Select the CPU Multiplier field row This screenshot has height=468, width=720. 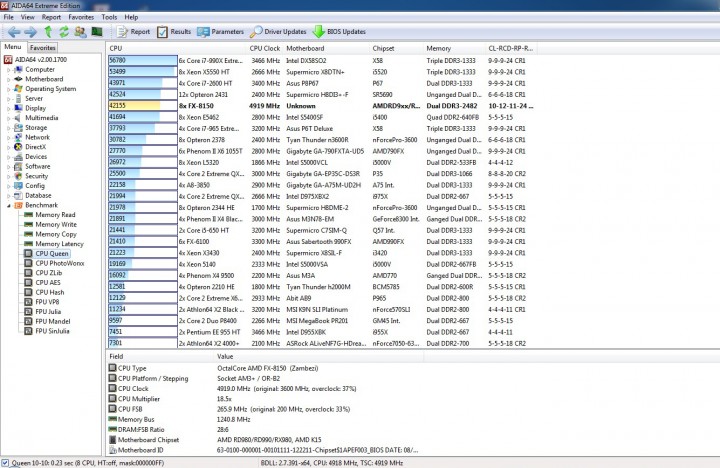click(264, 399)
